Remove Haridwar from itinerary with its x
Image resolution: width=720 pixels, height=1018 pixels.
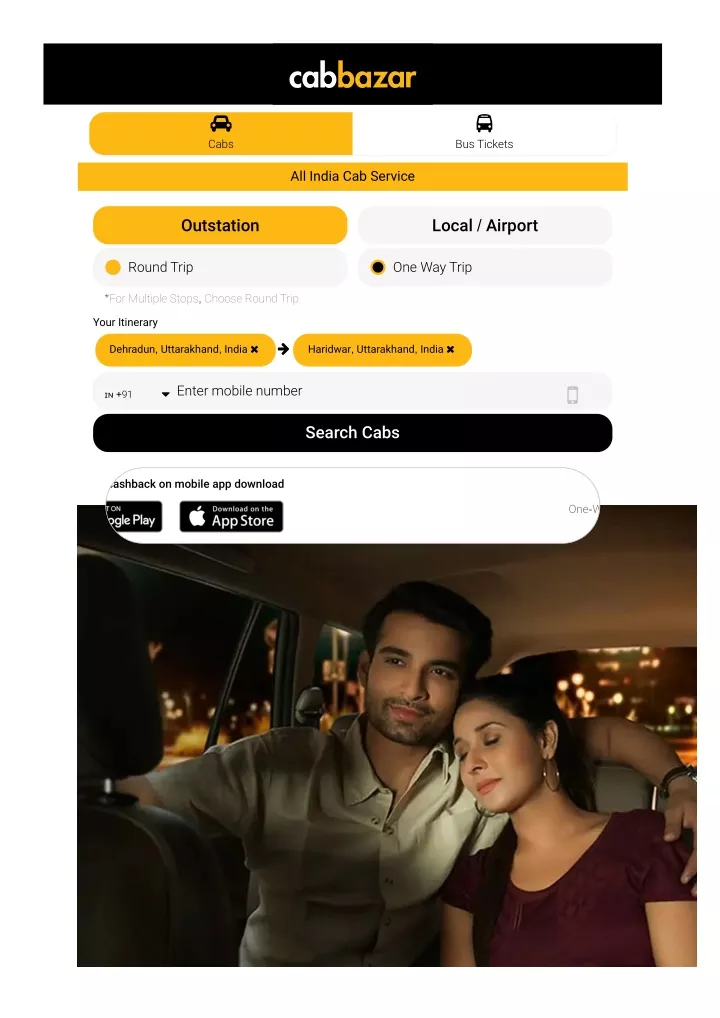(x=451, y=349)
